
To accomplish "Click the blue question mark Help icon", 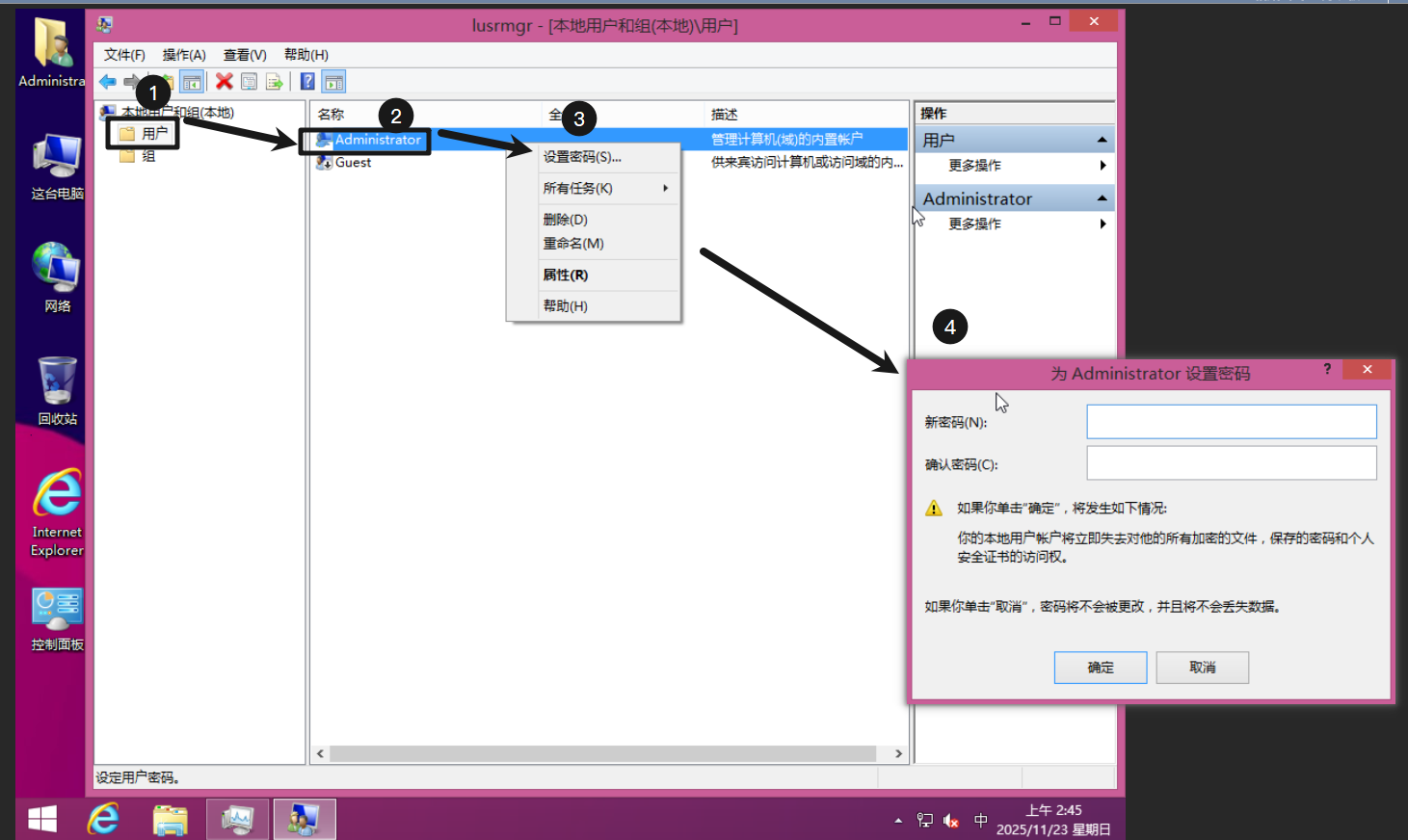I will tap(307, 82).
